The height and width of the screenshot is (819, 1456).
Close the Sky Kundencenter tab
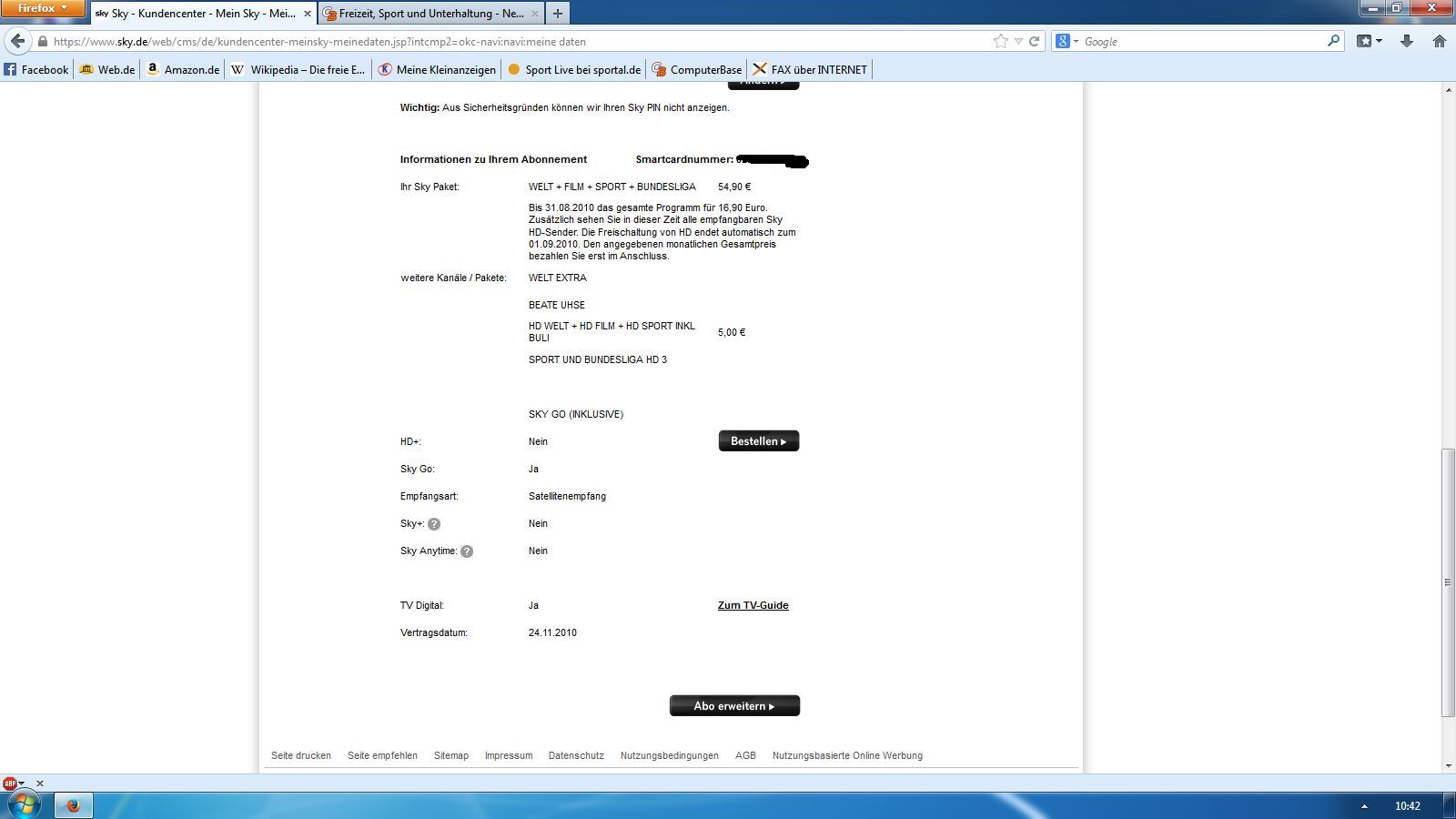click(x=308, y=14)
